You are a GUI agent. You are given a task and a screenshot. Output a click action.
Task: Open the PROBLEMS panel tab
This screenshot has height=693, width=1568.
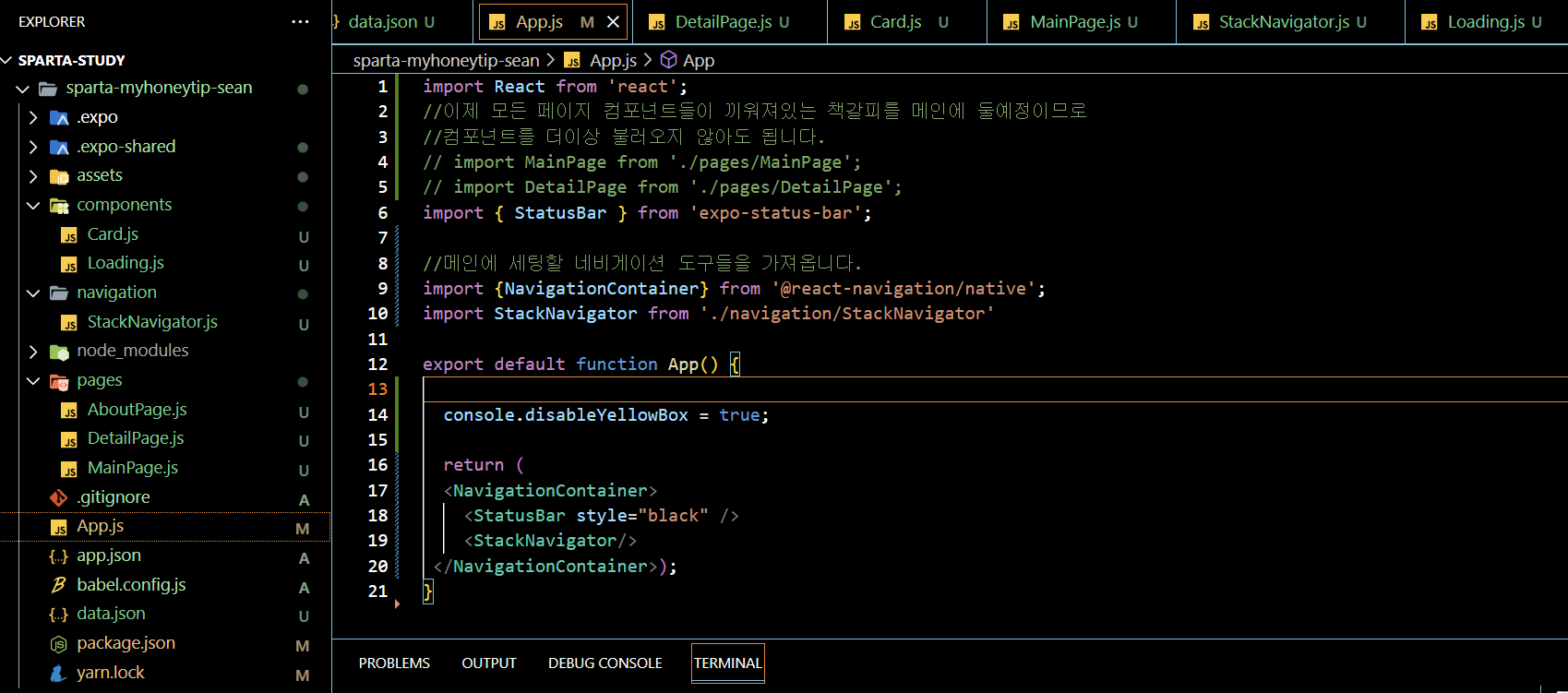(394, 663)
